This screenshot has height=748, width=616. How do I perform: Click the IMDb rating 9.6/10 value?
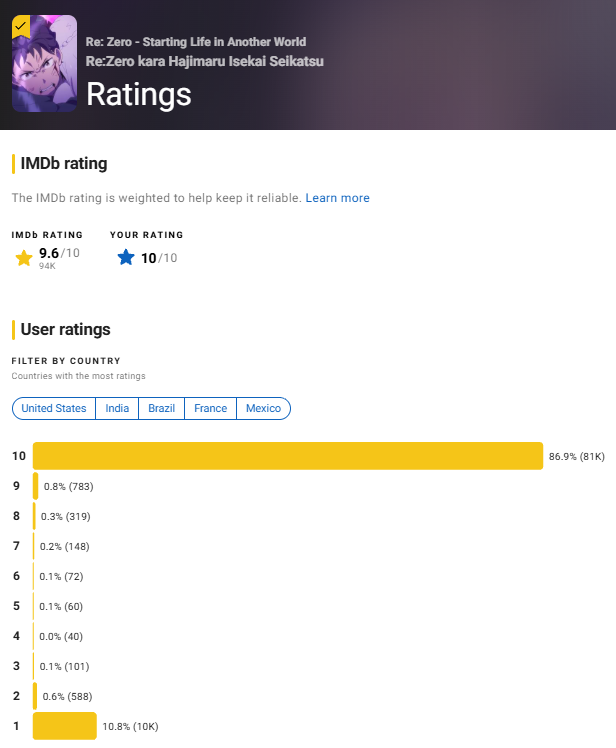click(x=59, y=253)
